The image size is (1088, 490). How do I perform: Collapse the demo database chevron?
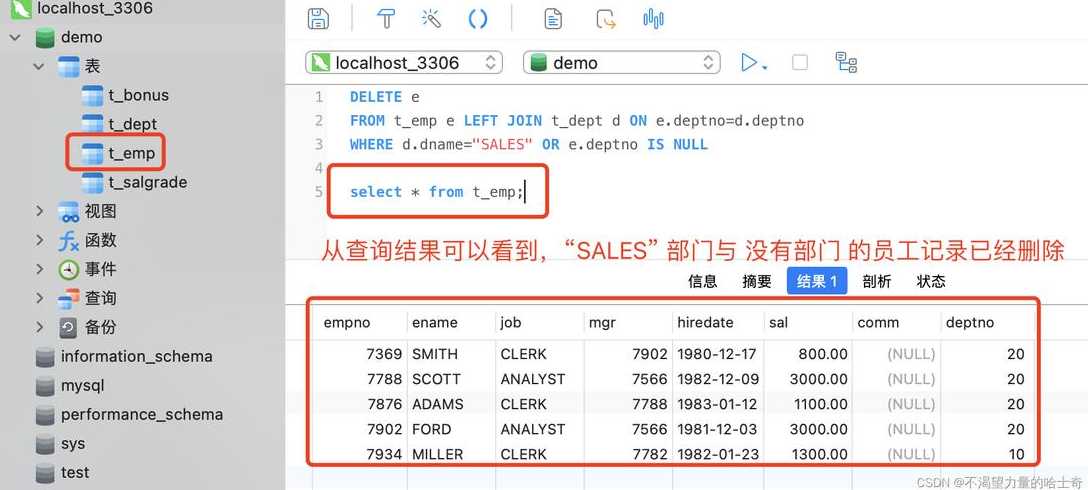point(15,37)
